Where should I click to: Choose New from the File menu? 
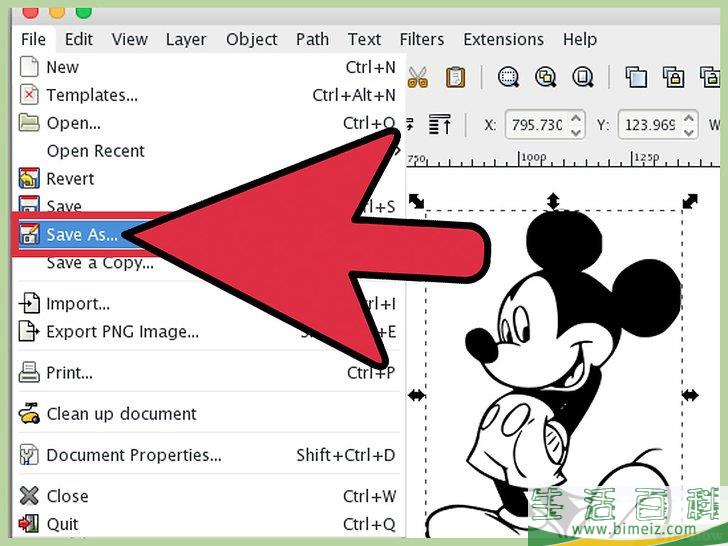[x=208, y=67]
